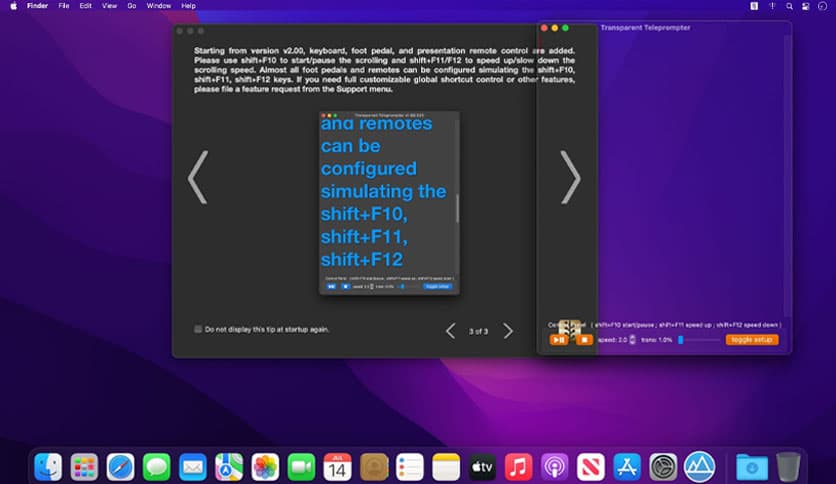
Task: Open Music from the Dock
Action: pyautogui.click(x=518, y=467)
